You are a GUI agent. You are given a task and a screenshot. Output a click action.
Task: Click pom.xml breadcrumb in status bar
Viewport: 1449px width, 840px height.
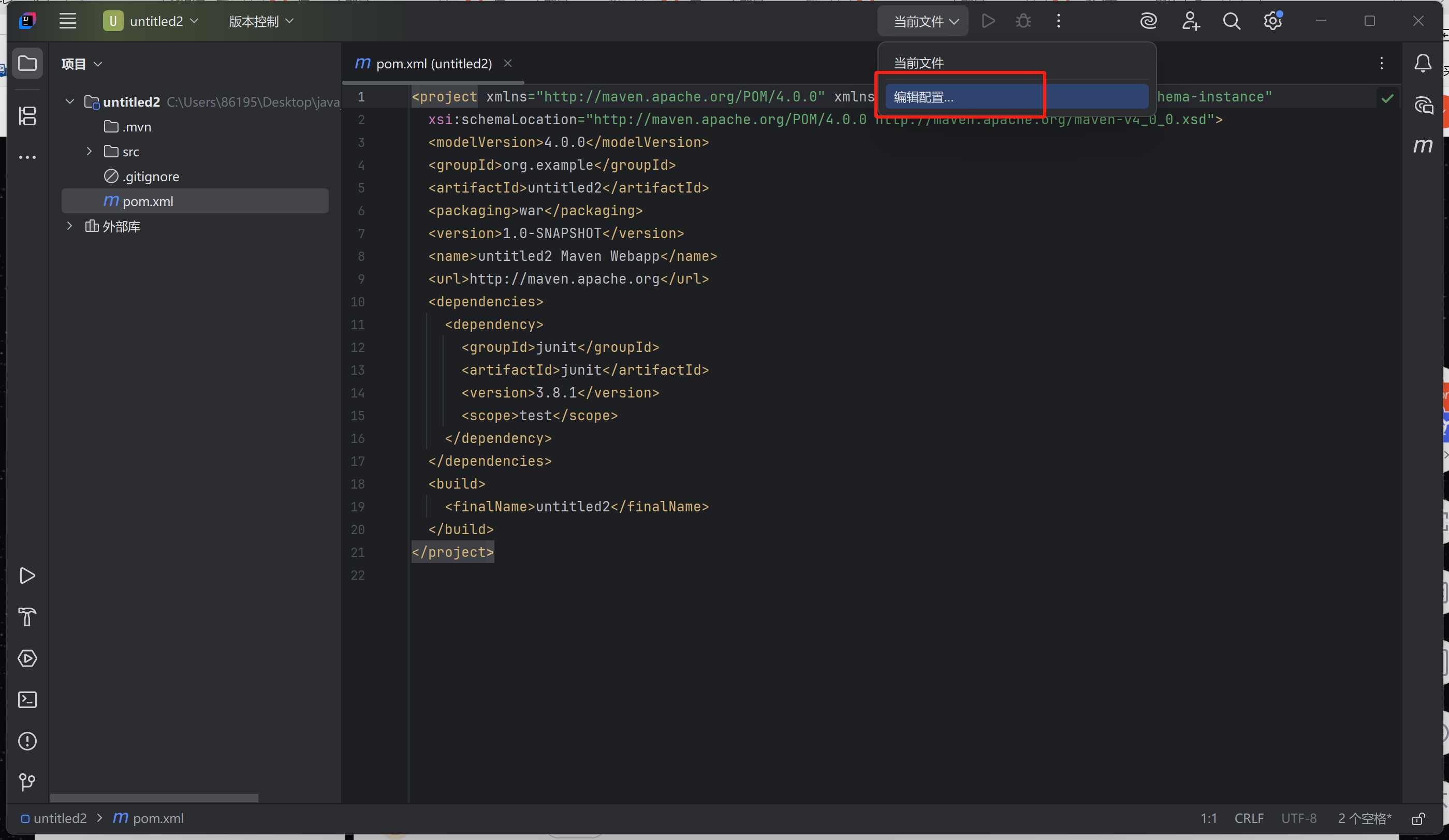(x=149, y=819)
